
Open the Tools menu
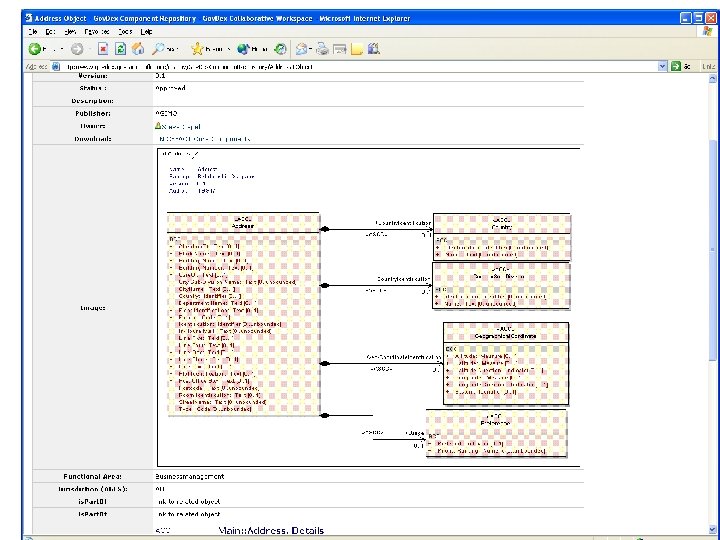pyautogui.click(x=125, y=31)
